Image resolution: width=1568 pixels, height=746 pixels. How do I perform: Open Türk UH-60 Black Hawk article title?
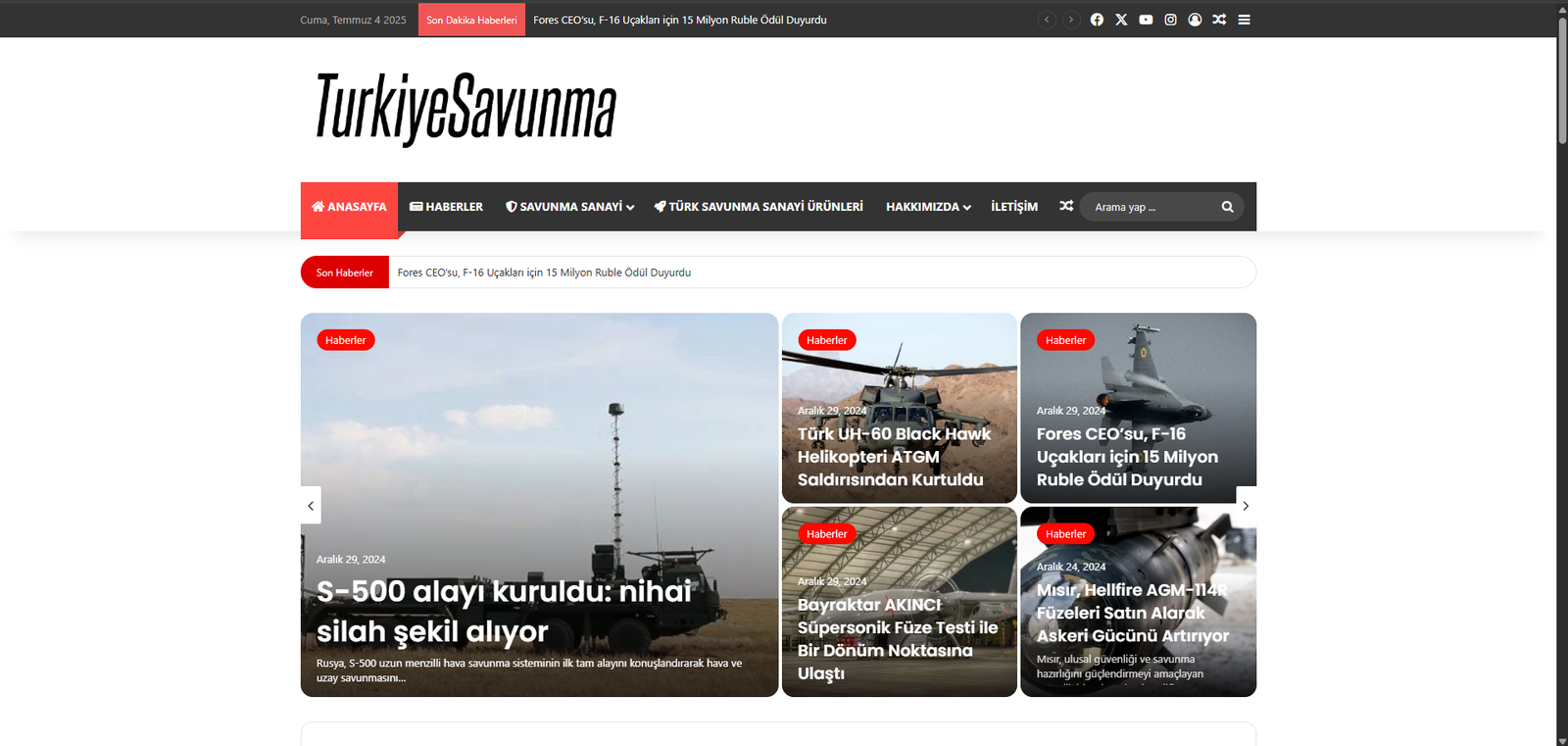(894, 457)
